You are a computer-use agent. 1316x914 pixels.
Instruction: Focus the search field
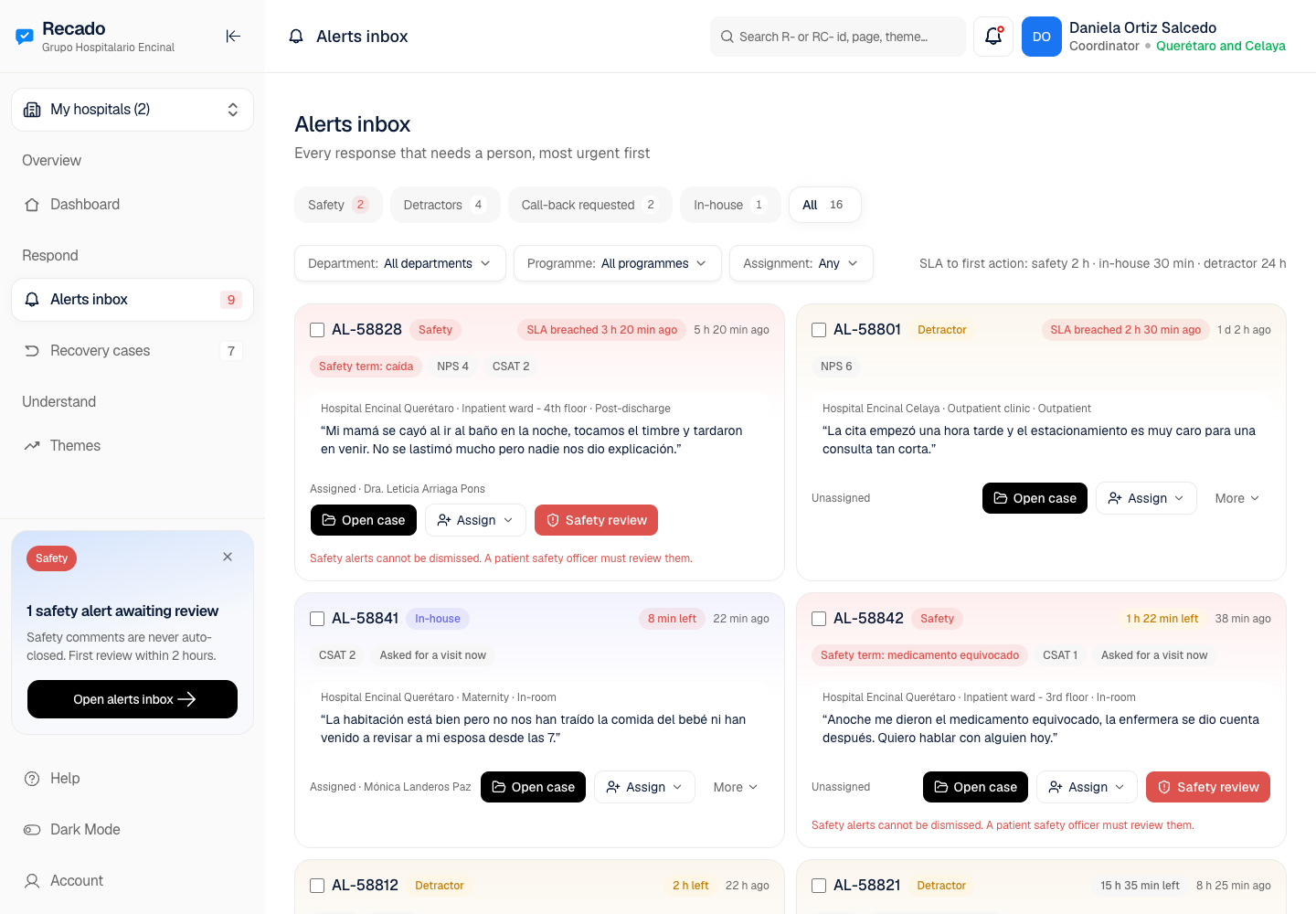click(x=838, y=37)
